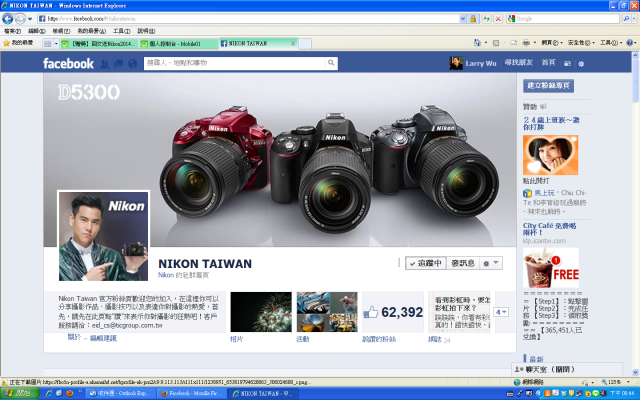Show Quick Tabs grid view

point(48,44)
